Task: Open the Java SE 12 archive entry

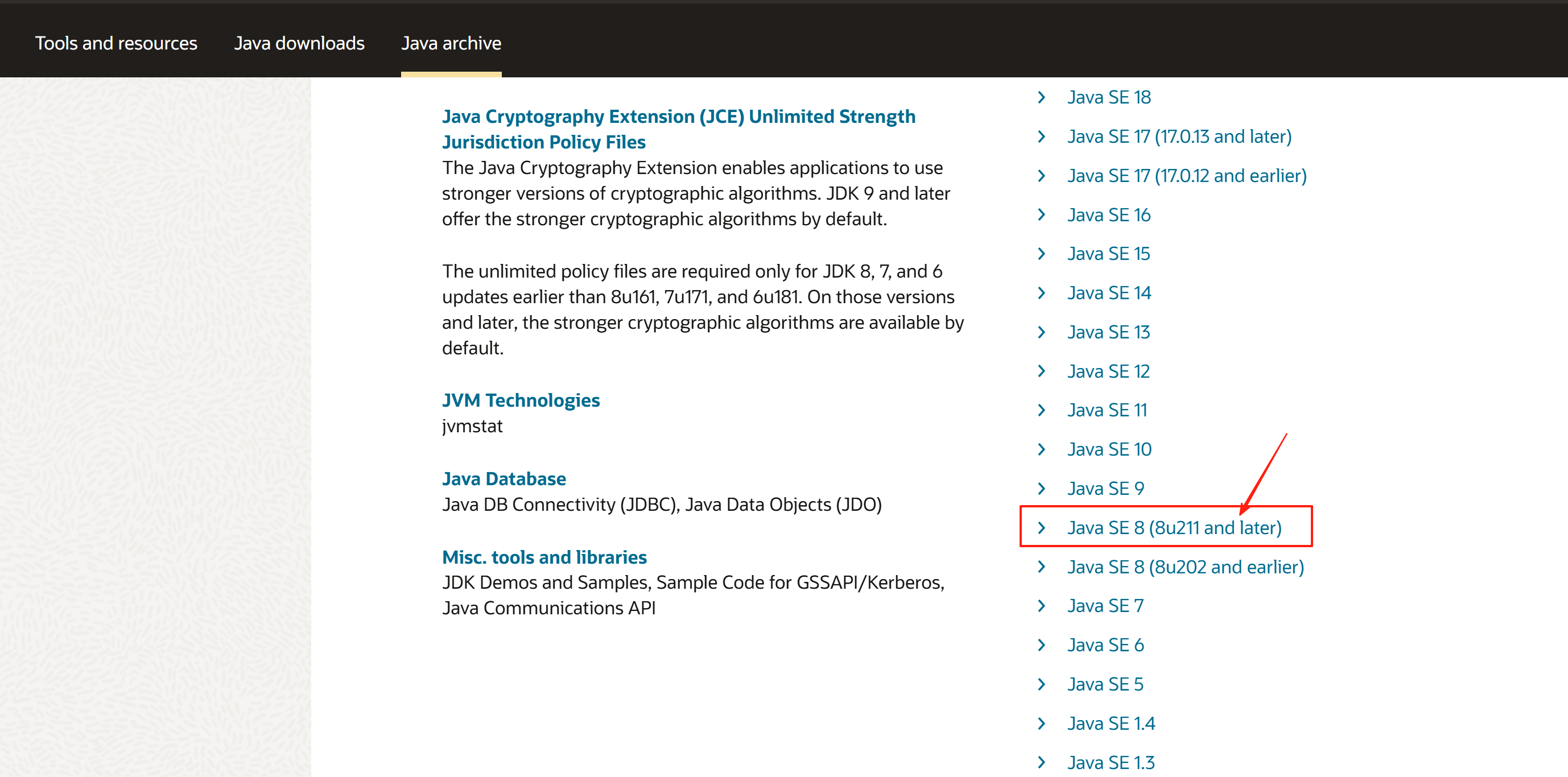Action: tap(1108, 371)
